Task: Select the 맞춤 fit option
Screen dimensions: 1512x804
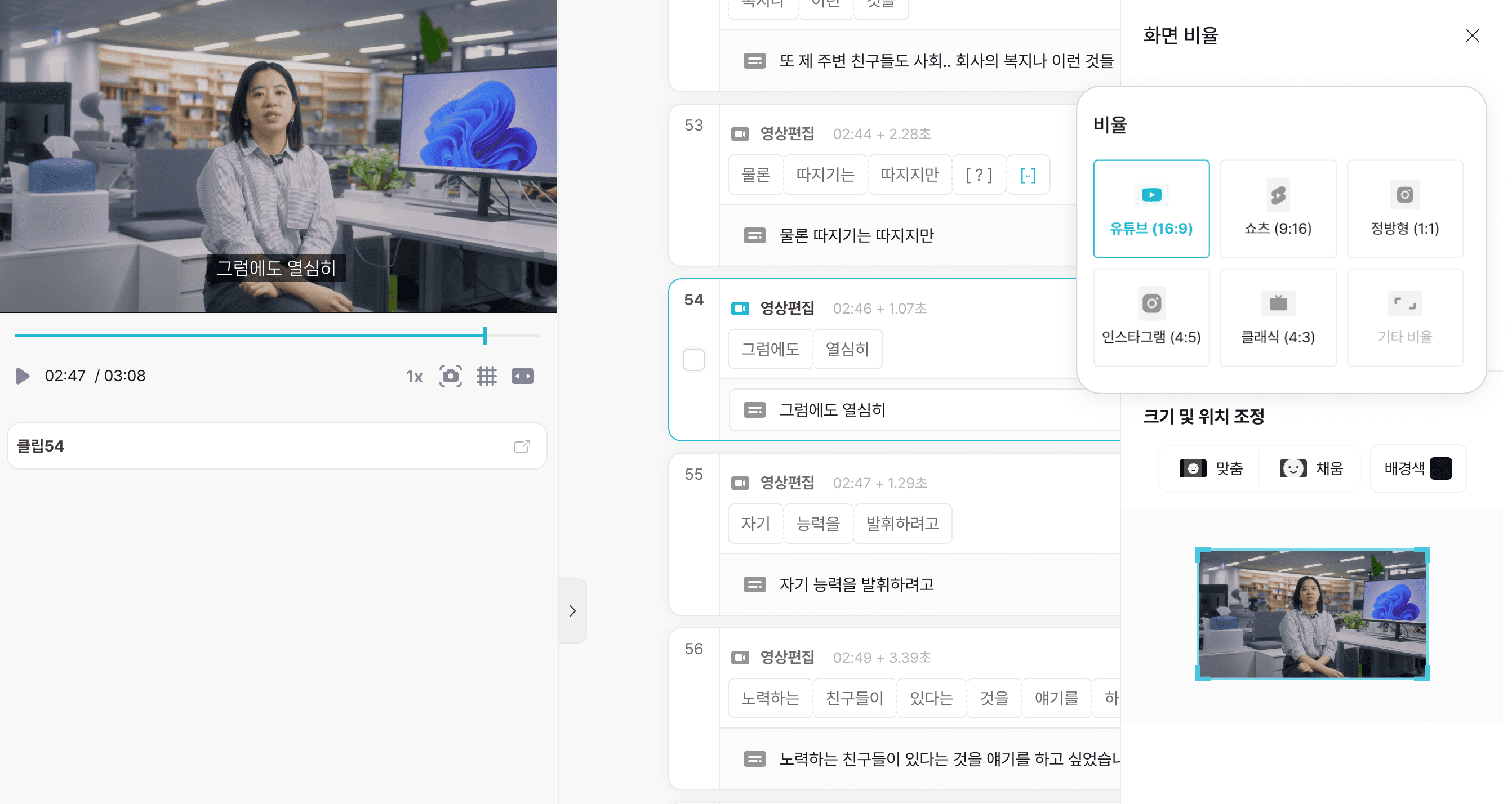Action: (x=1209, y=468)
